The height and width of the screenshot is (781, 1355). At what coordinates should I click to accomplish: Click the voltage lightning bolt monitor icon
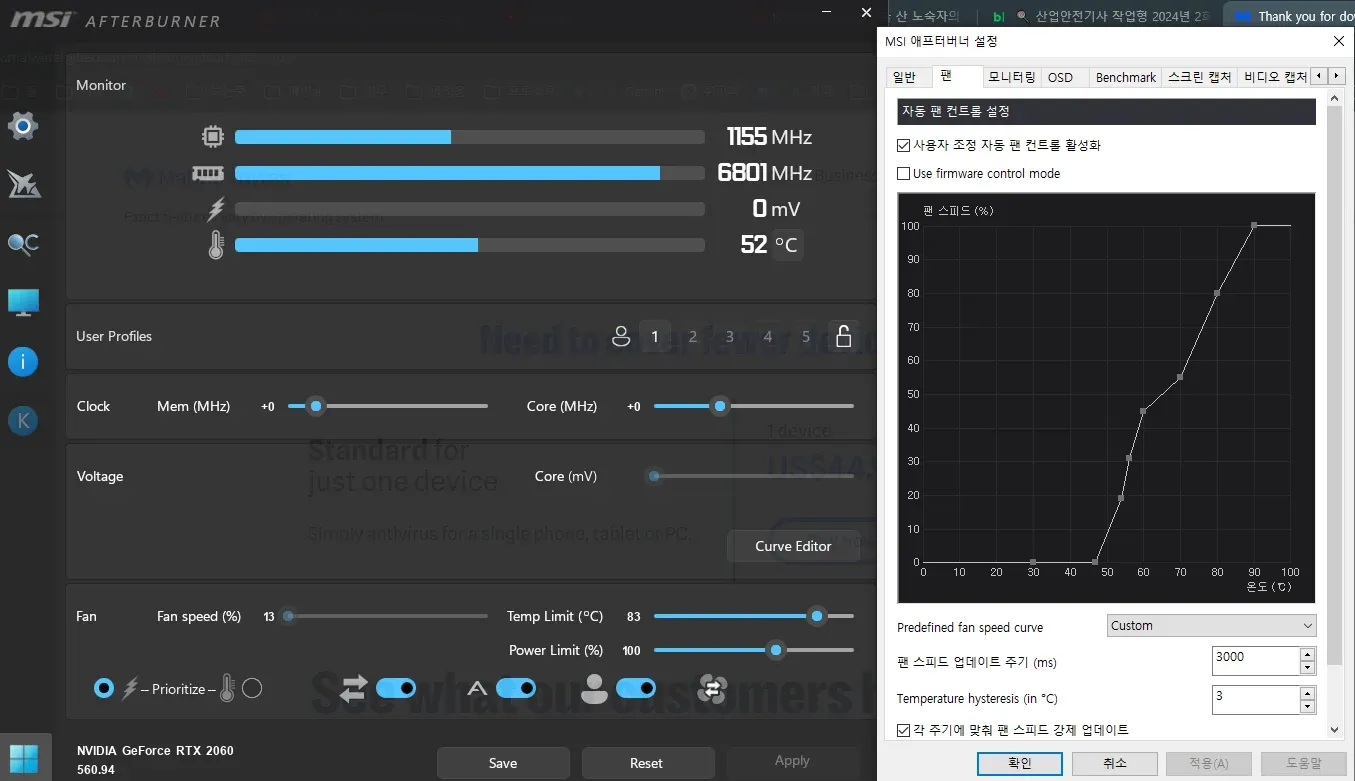[x=216, y=209]
